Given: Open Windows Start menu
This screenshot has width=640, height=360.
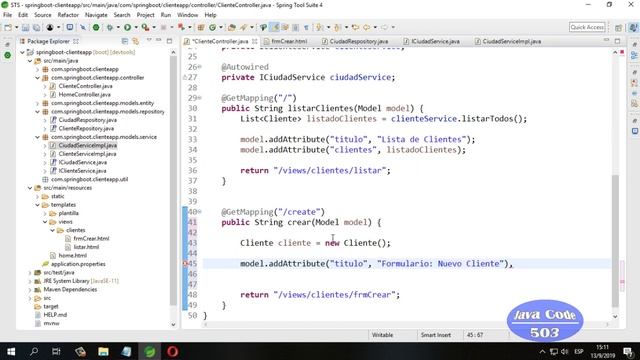Looking at the screenshot, I should (11, 351).
